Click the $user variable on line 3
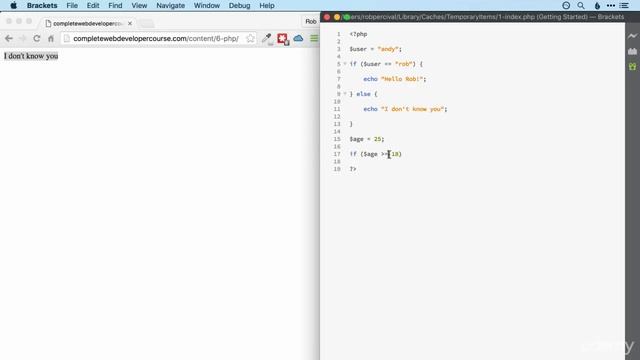The image size is (640, 360). point(358,49)
